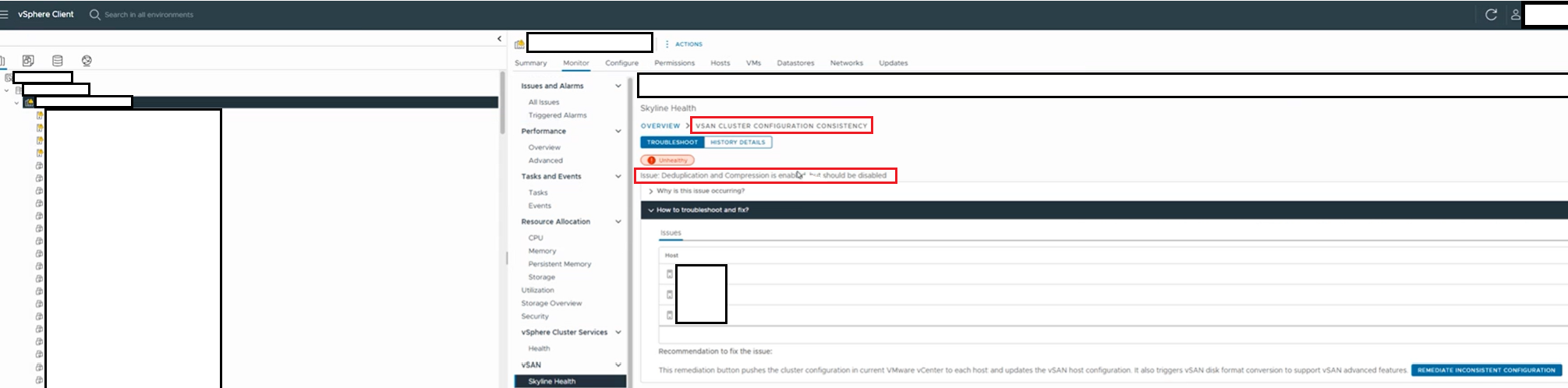Viewport: 1568px width, 388px height.
Task: Open Memory resource allocation
Action: tap(542, 252)
